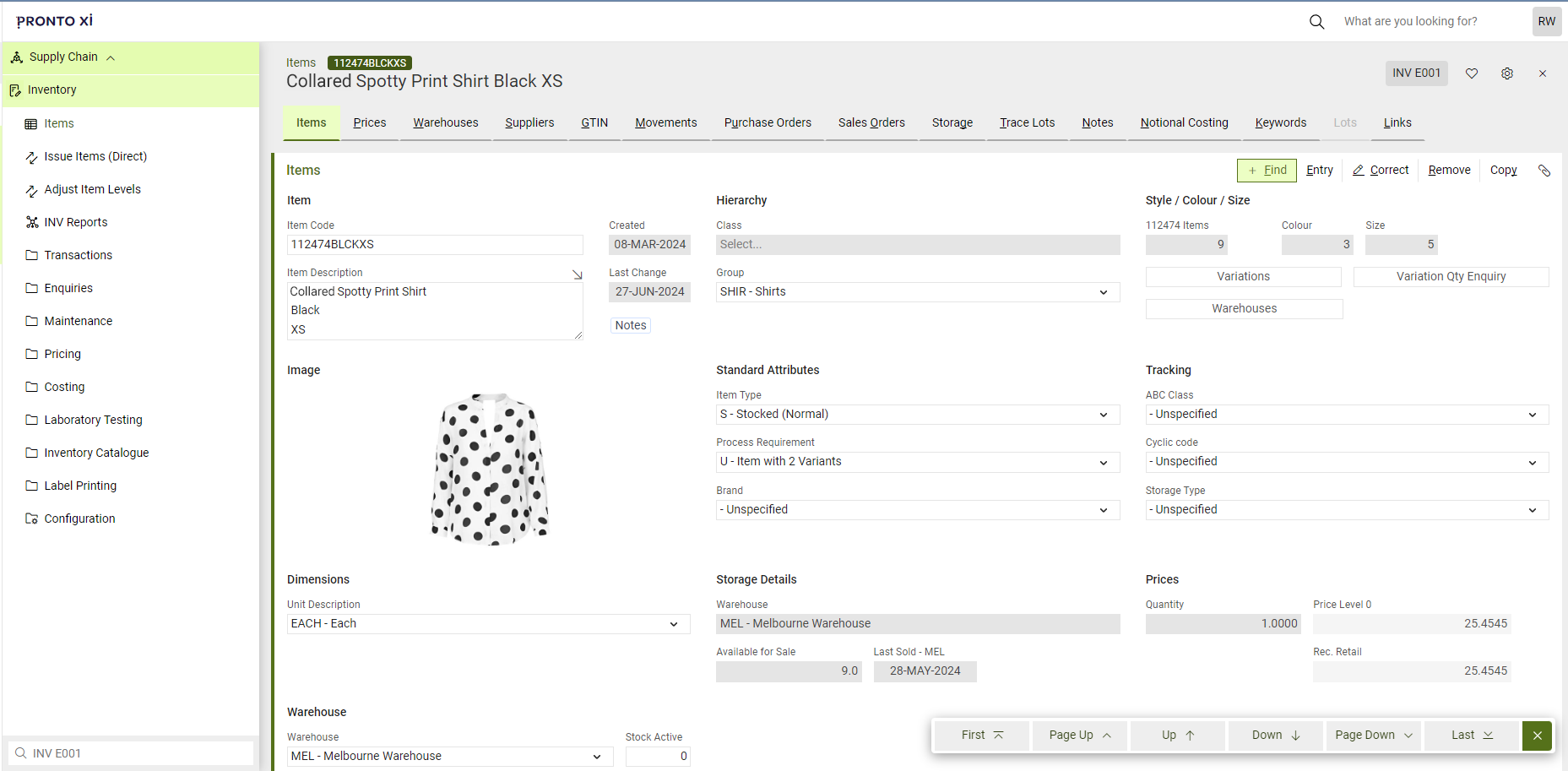Click the Supply Chain icon in sidebar
This screenshot has height=771, width=1568.
point(18,57)
